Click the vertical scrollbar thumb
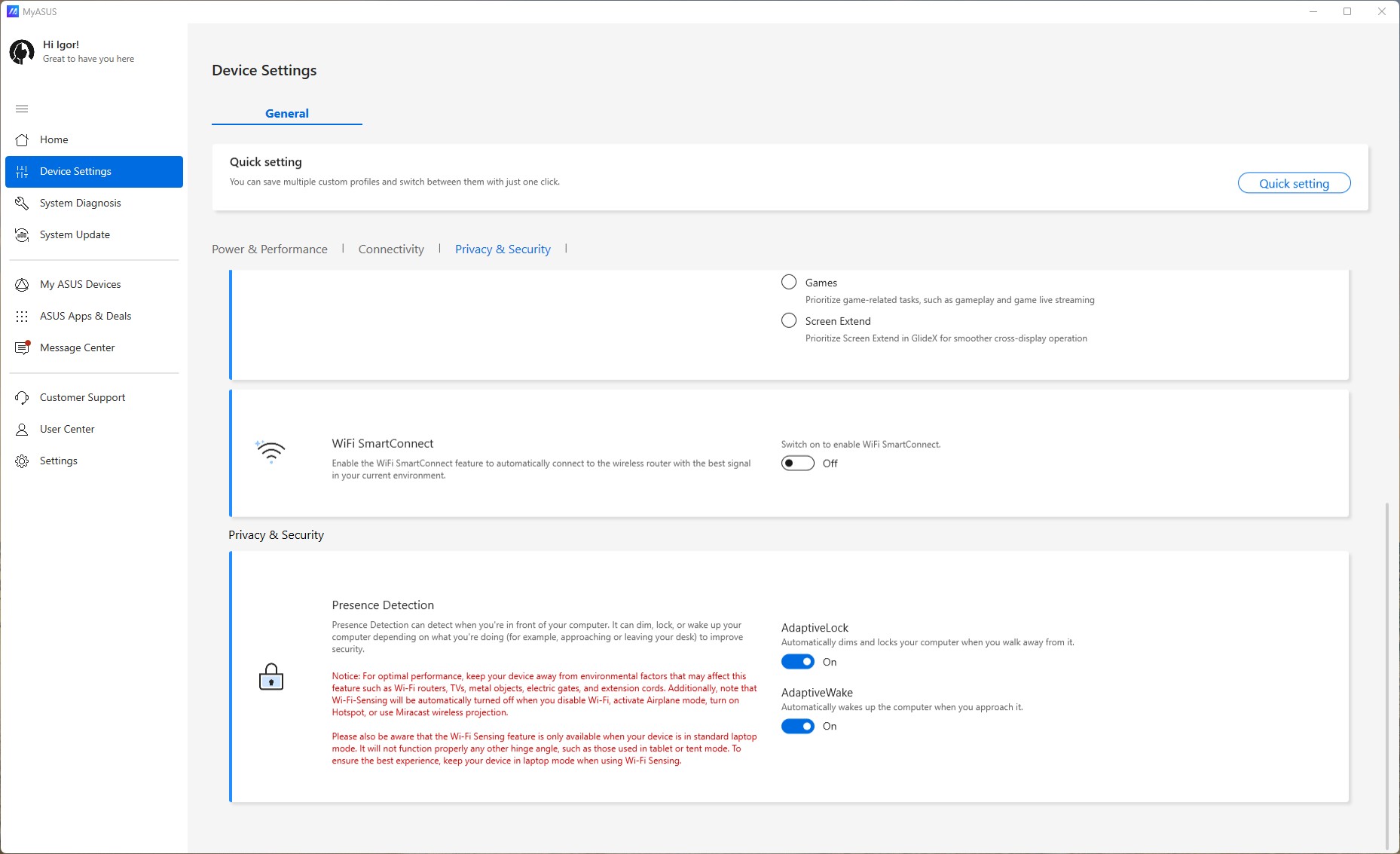Viewport: 1400px width, 854px height. (x=1386, y=675)
